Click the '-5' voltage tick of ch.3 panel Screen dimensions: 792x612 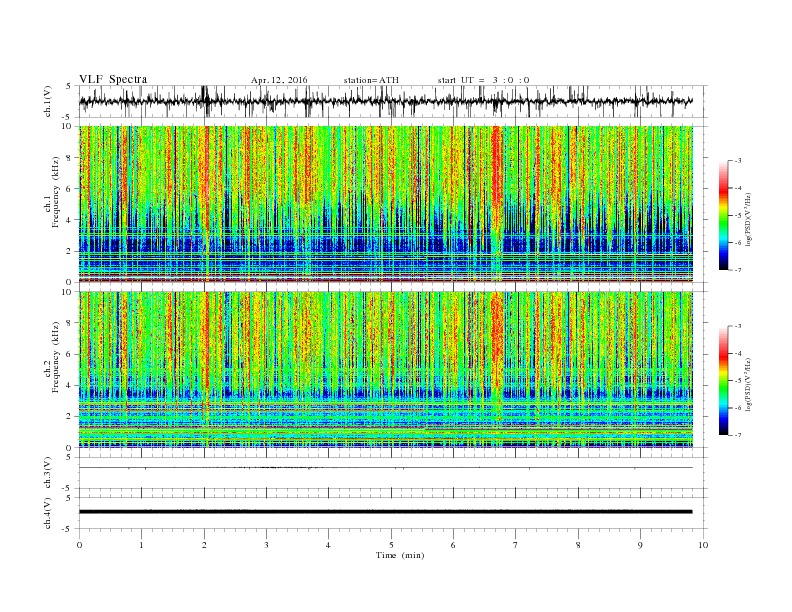(68, 488)
